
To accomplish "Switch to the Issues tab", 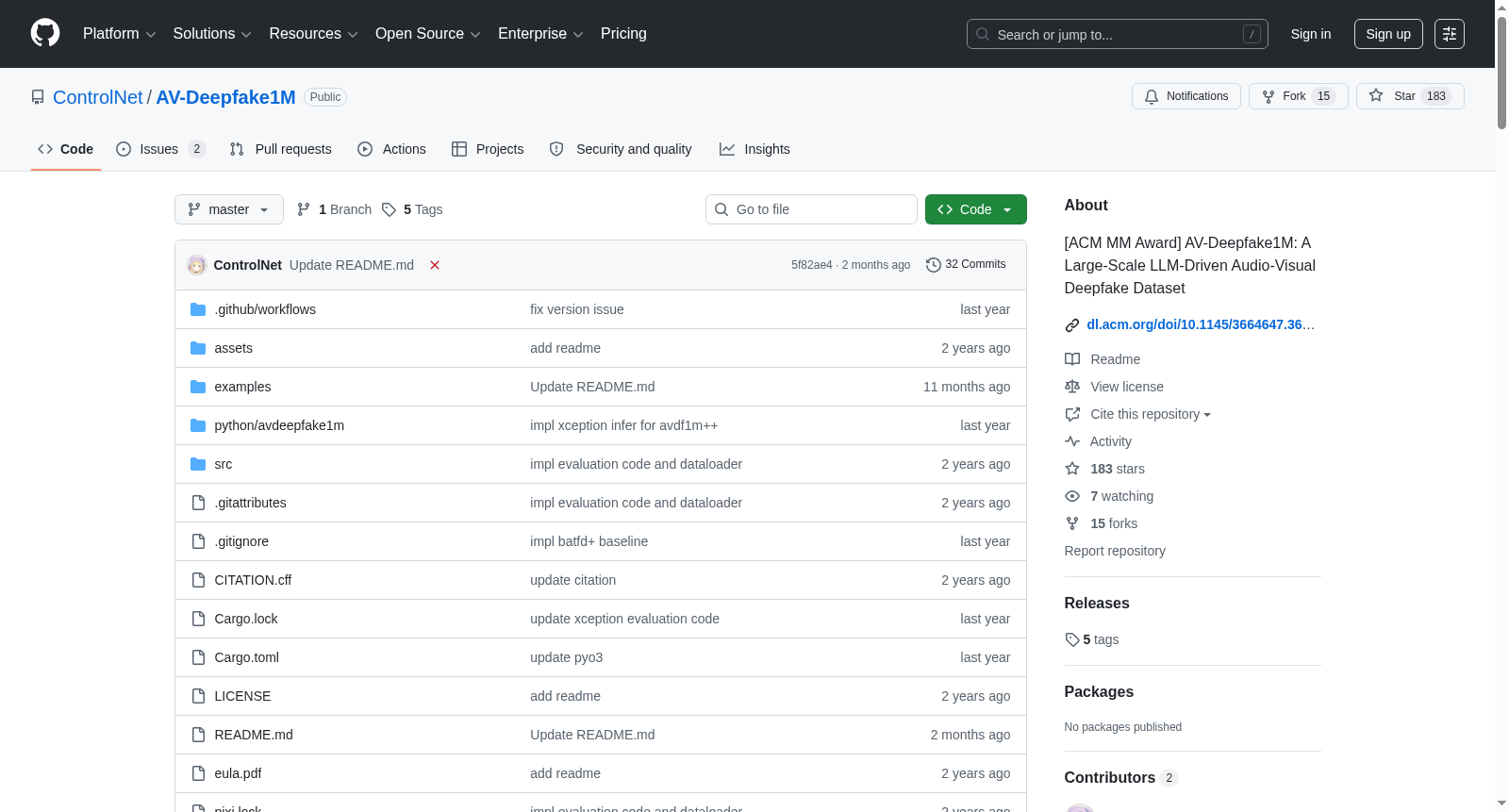I will pyautogui.click(x=160, y=149).
